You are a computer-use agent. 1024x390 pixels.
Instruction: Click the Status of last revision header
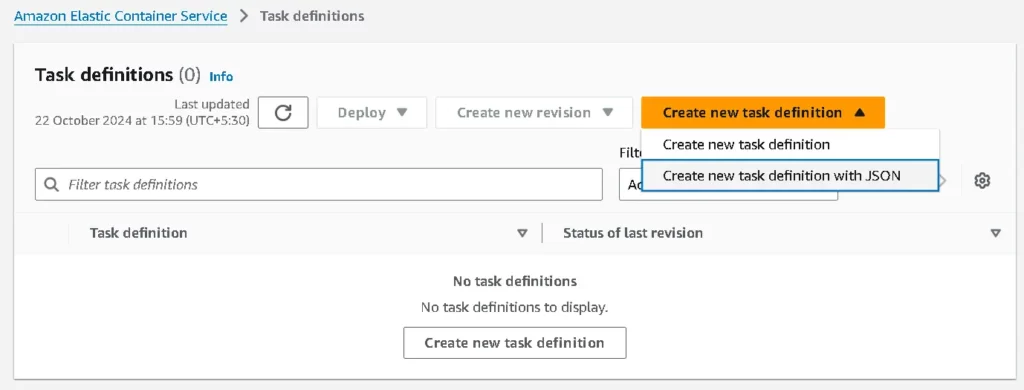pyautogui.click(x=633, y=233)
